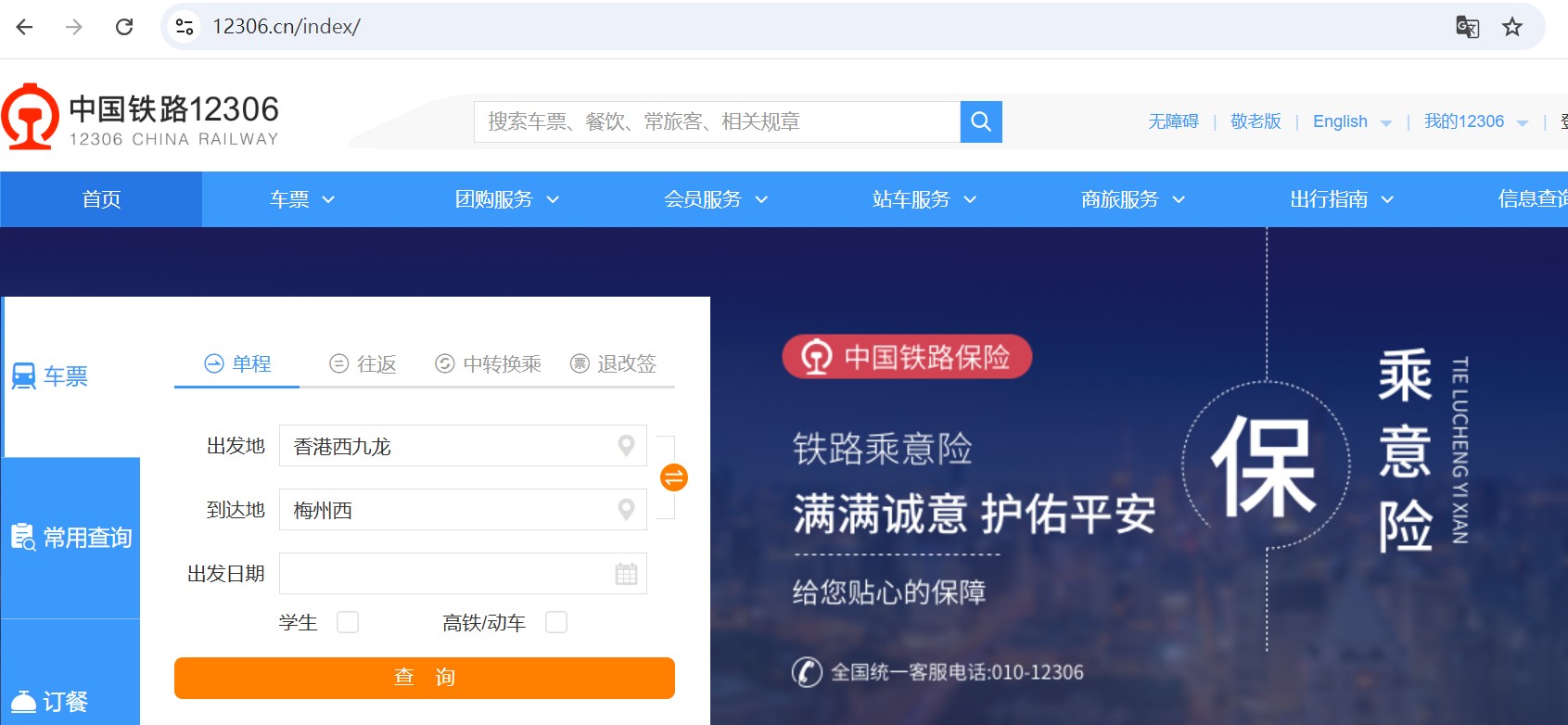Screen dimensions: 1568x725
Task: Expand the 出行指南 dropdown
Action: pos(1387,199)
